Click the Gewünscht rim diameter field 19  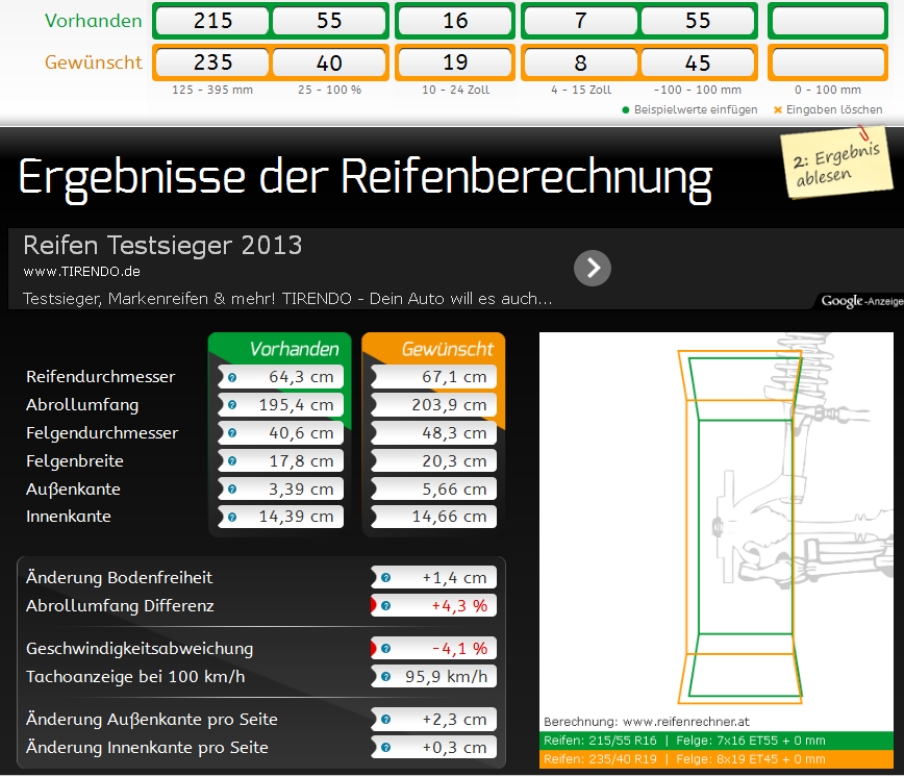455,63
